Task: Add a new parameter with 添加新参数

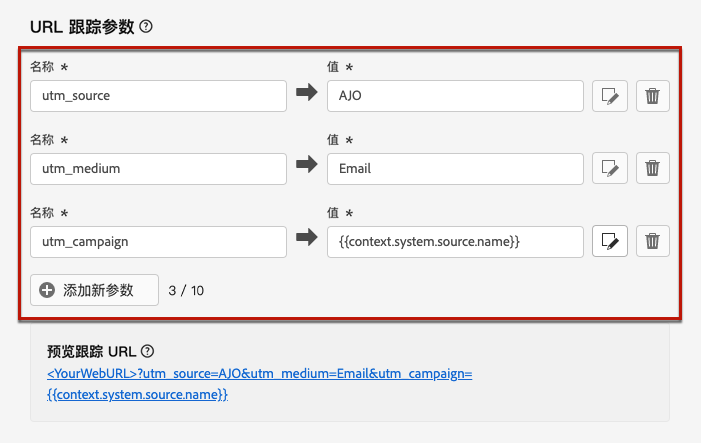Action: coord(95,290)
